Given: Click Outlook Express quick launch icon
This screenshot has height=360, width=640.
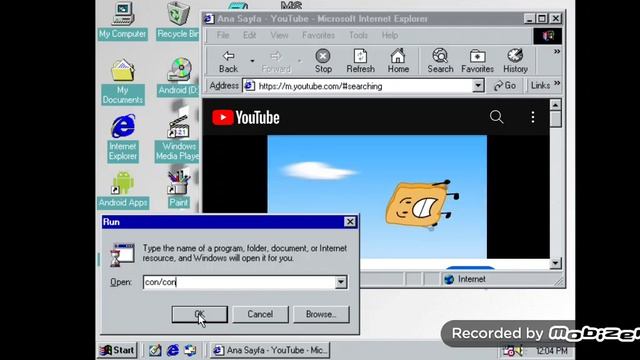Looking at the screenshot, I should [x=190, y=350].
